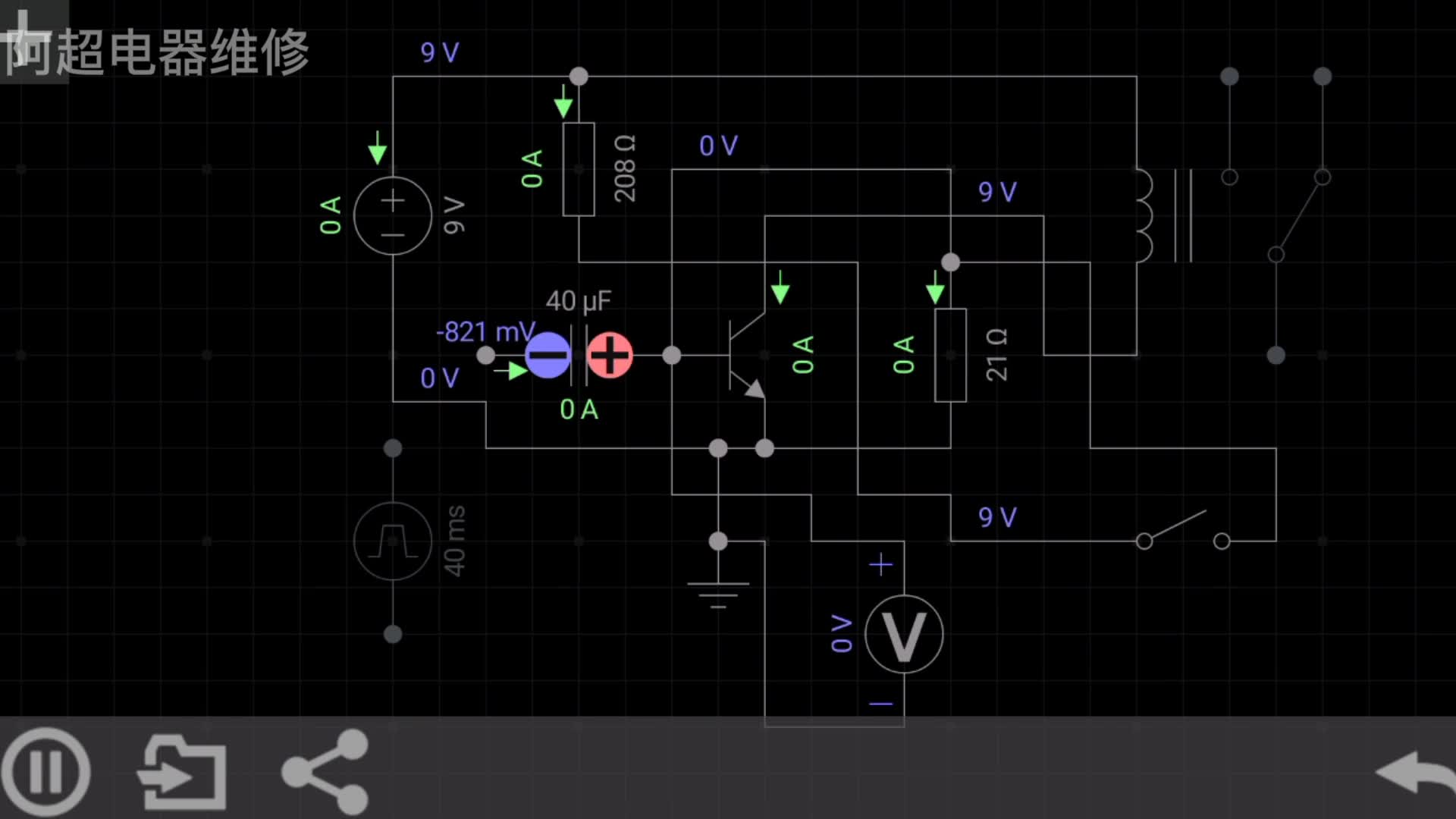Click the node above 21 Ω resistor
The width and height of the screenshot is (1456, 819).
coord(950,262)
